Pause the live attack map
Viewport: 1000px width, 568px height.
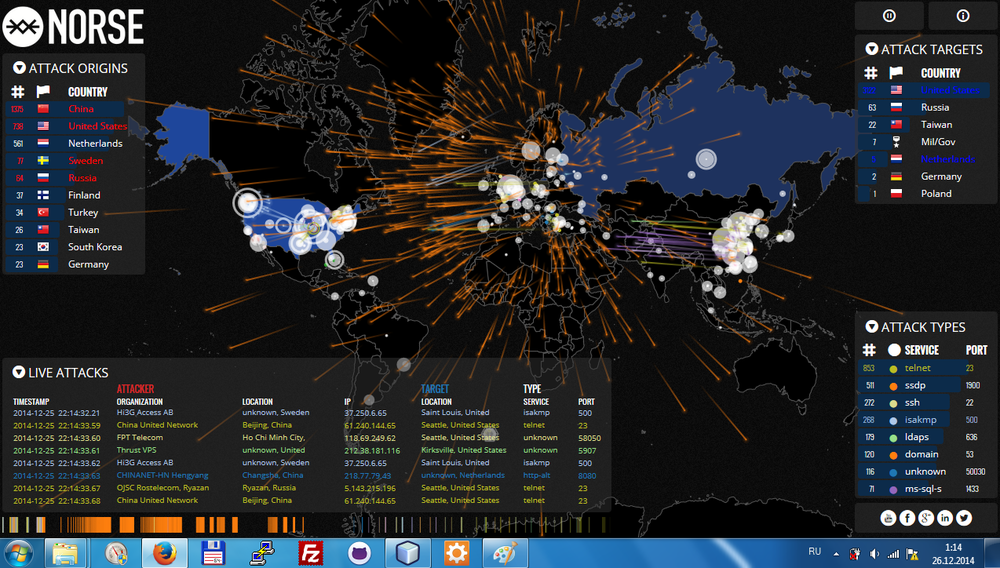coord(889,16)
